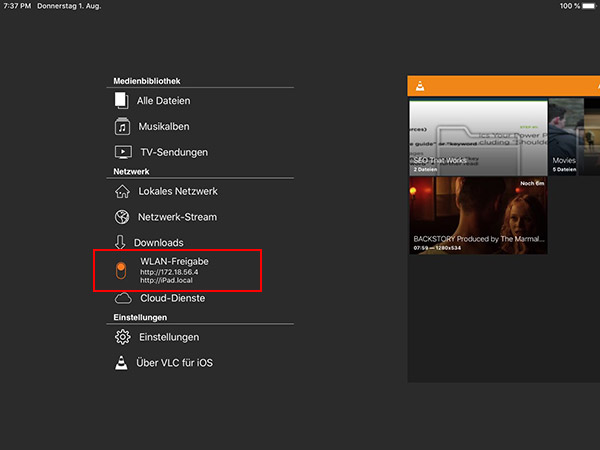Click the Medienbibliothek section header
Viewport: 600px width, 450px height.
(147, 81)
